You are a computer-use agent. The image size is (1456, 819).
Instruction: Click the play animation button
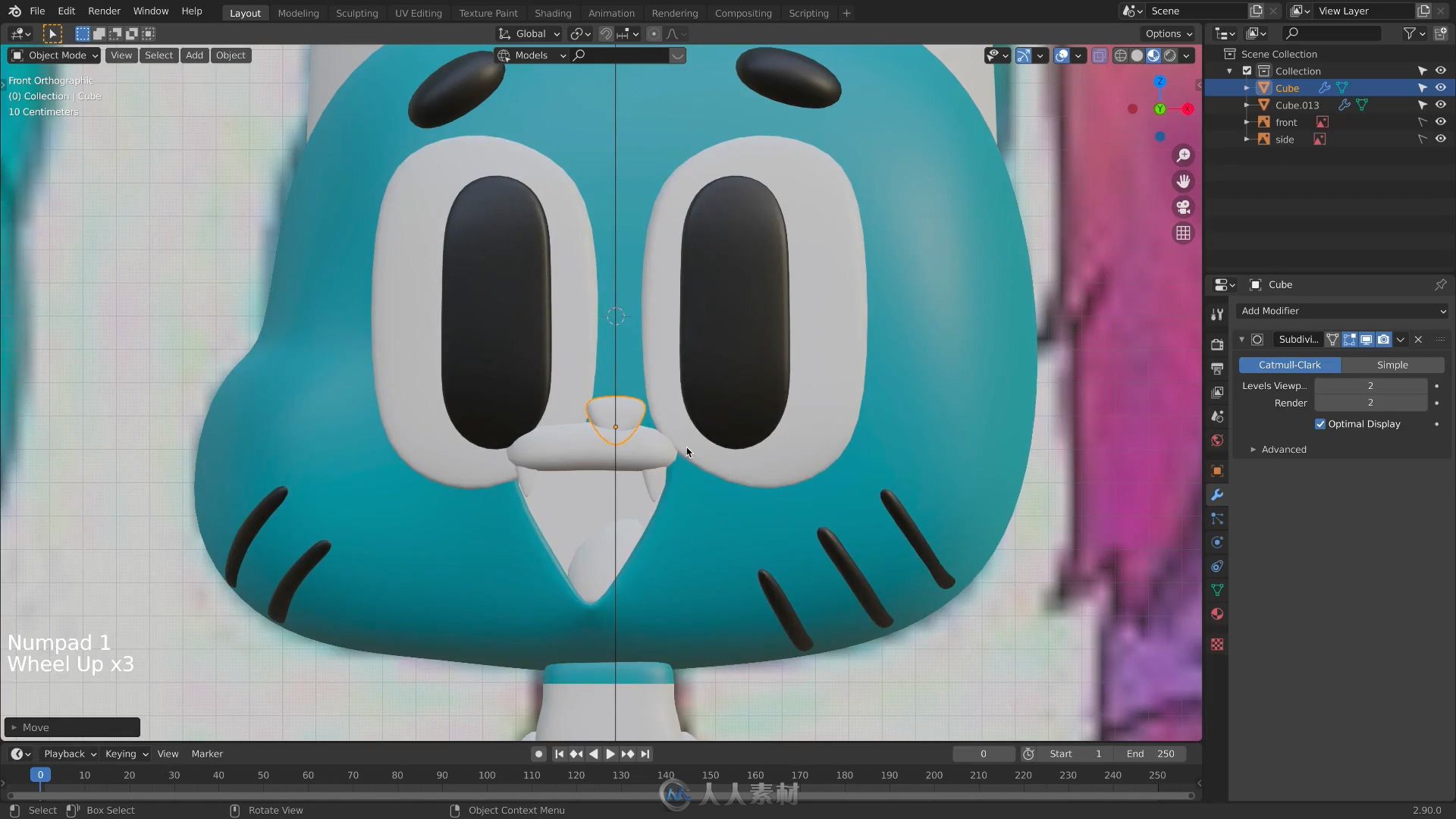[610, 754]
